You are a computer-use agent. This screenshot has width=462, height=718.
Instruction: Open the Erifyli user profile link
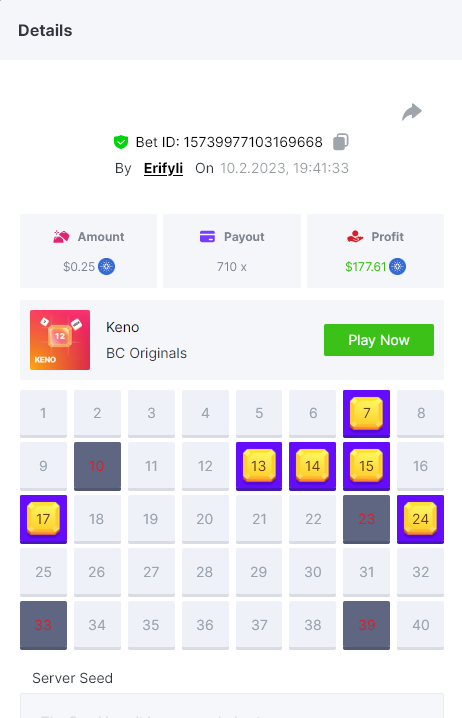point(163,169)
